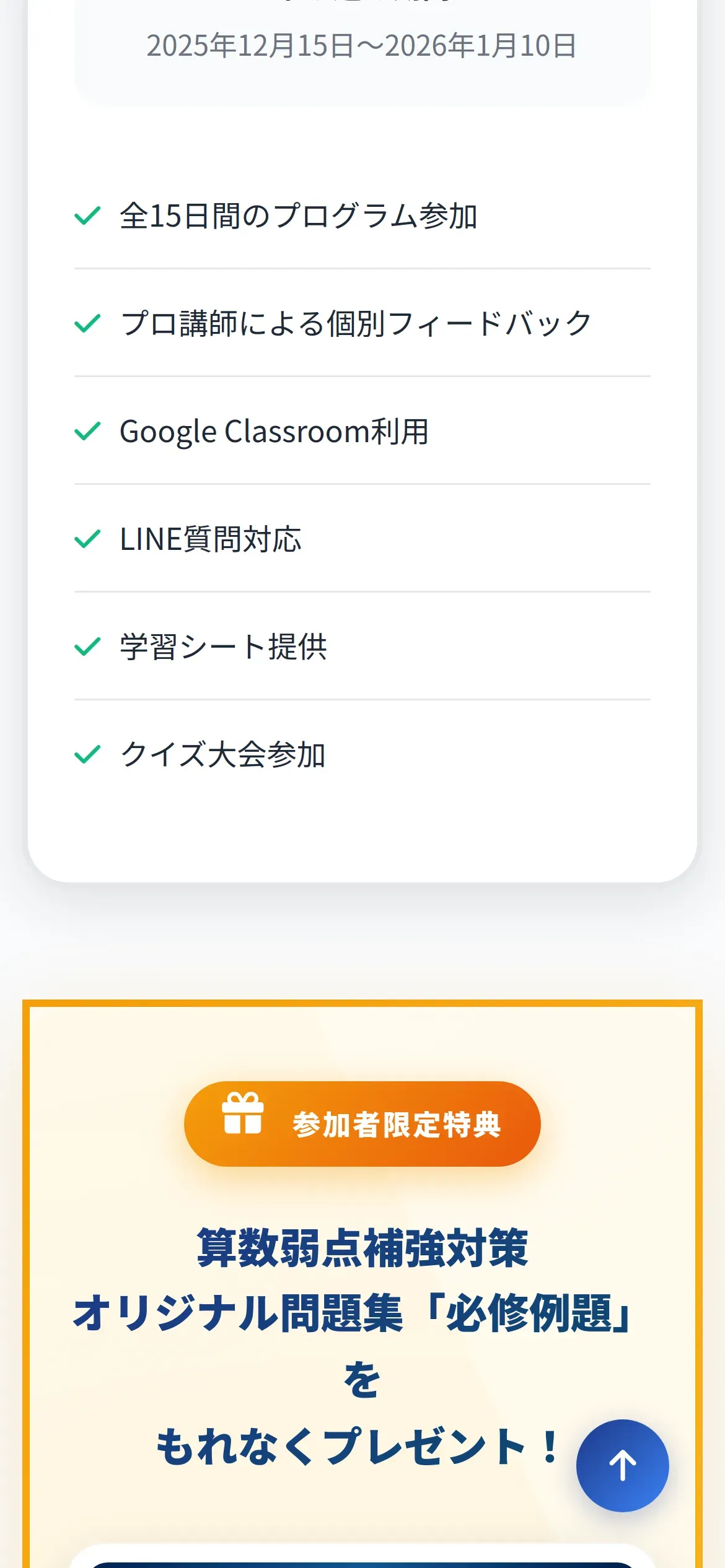The width and height of the screenshot is (725, 1568).
Task: Click the gift box icon
Action: 243,1113
